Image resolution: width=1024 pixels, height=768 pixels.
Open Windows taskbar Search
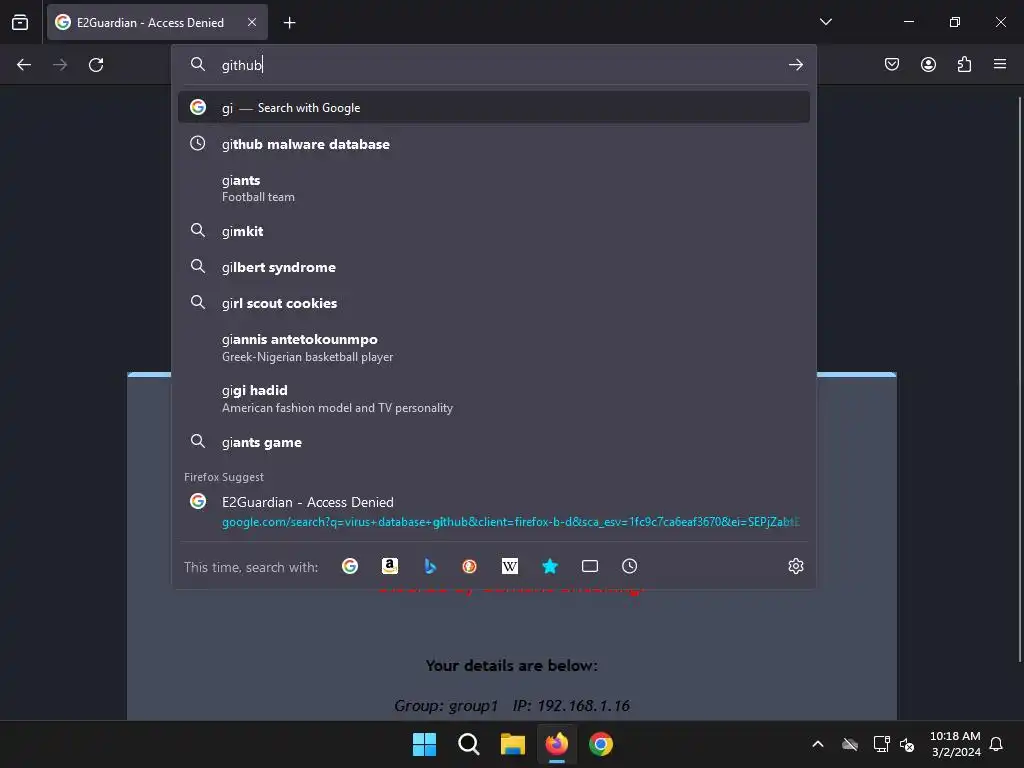pos(469,744)
